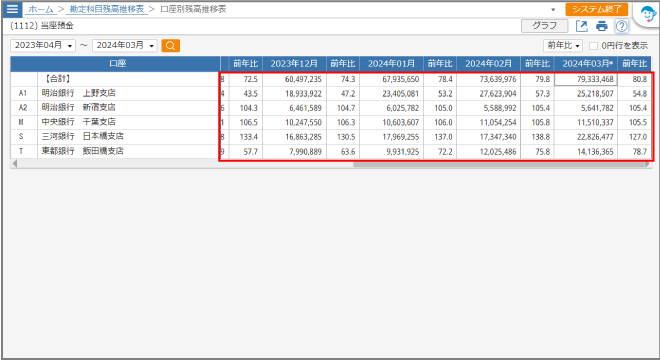This screenshot has height=360, width=660.
Task: Click cell value 17,969,255
Action: pyautogui.click(x=391, y=137)
